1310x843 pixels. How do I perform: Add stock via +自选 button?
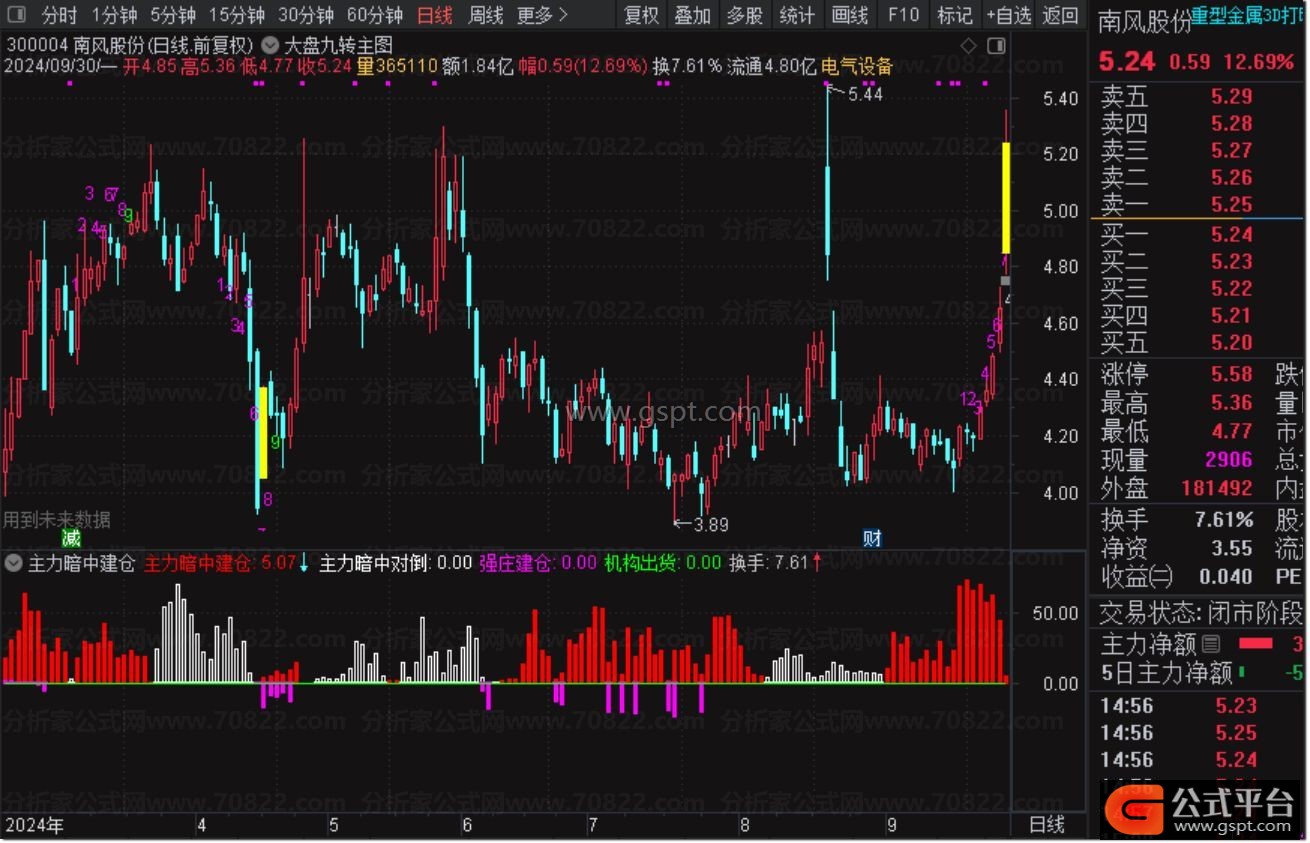click(1008, 15)
